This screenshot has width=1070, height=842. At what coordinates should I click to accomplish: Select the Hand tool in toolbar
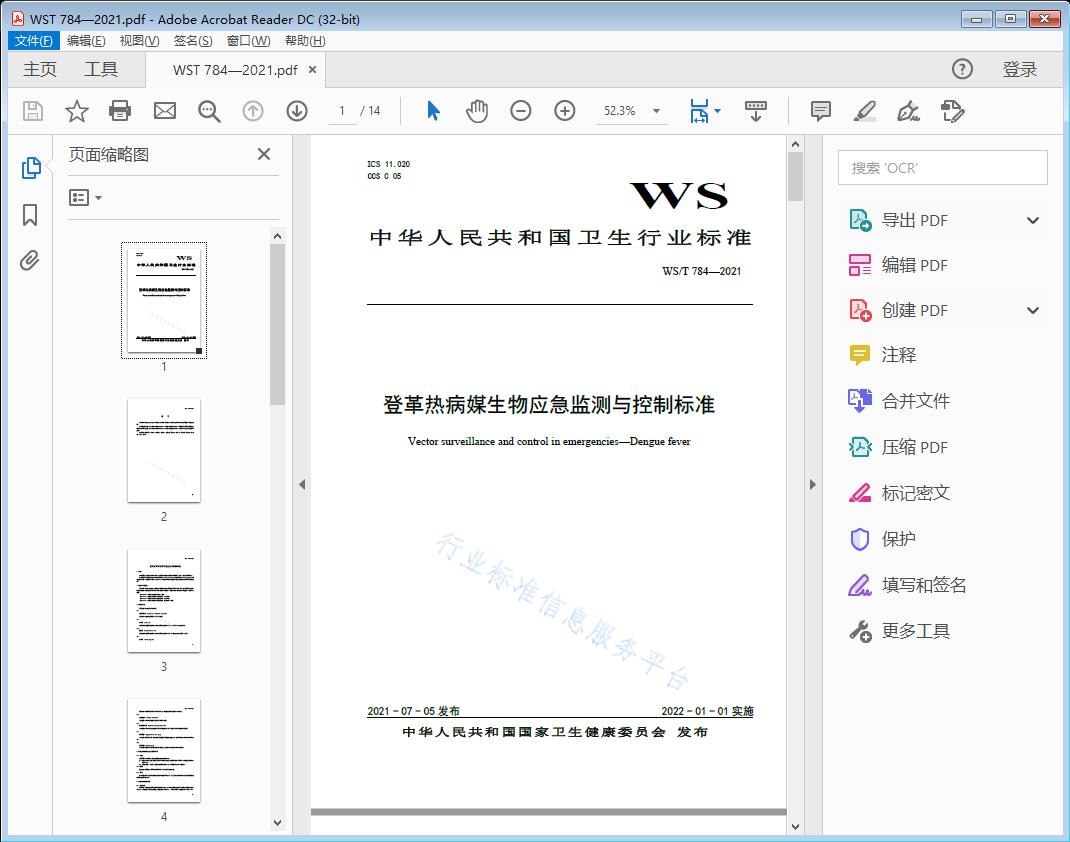477,111
